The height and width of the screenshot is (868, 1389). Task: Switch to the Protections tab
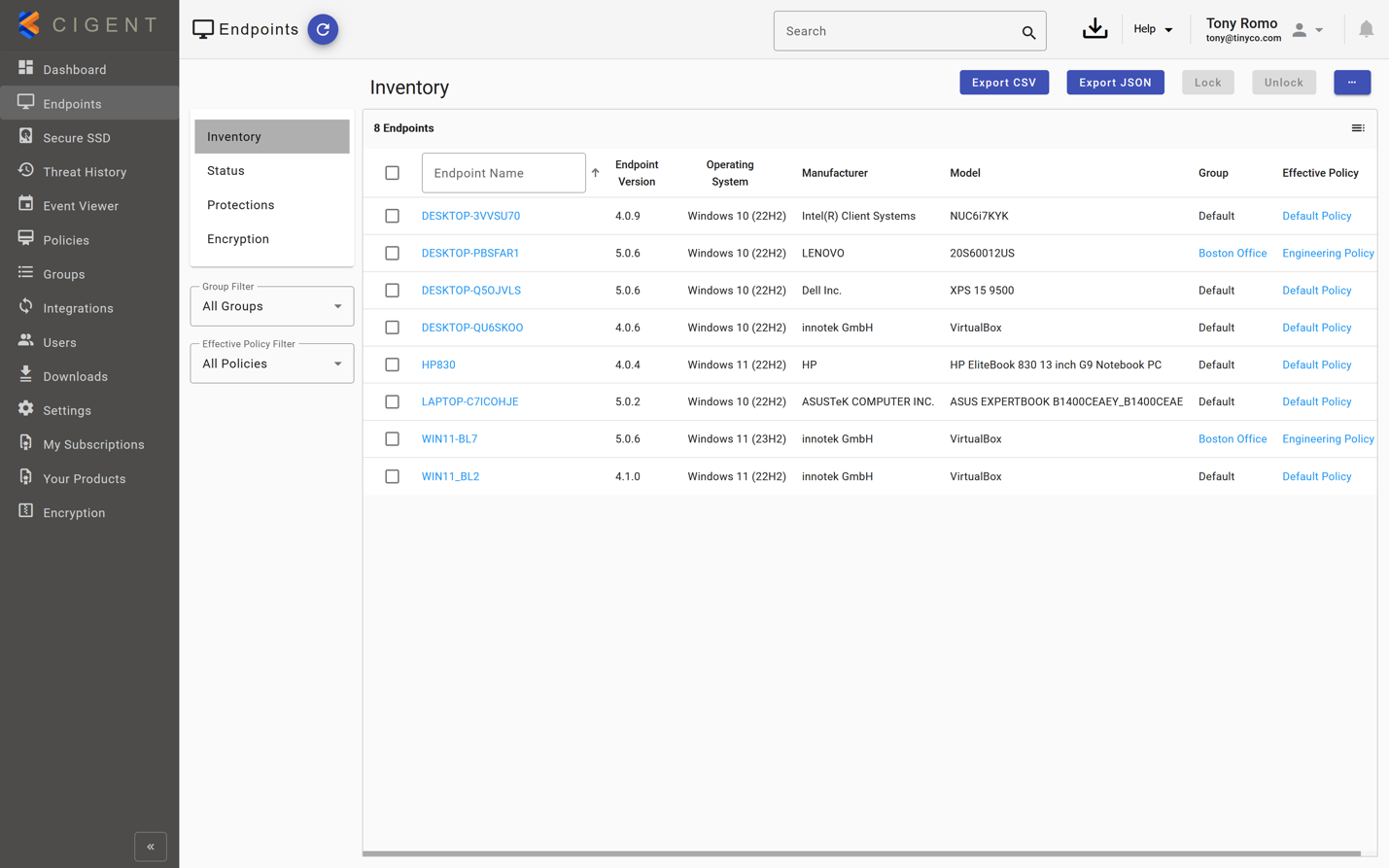[x=272, y=205]
